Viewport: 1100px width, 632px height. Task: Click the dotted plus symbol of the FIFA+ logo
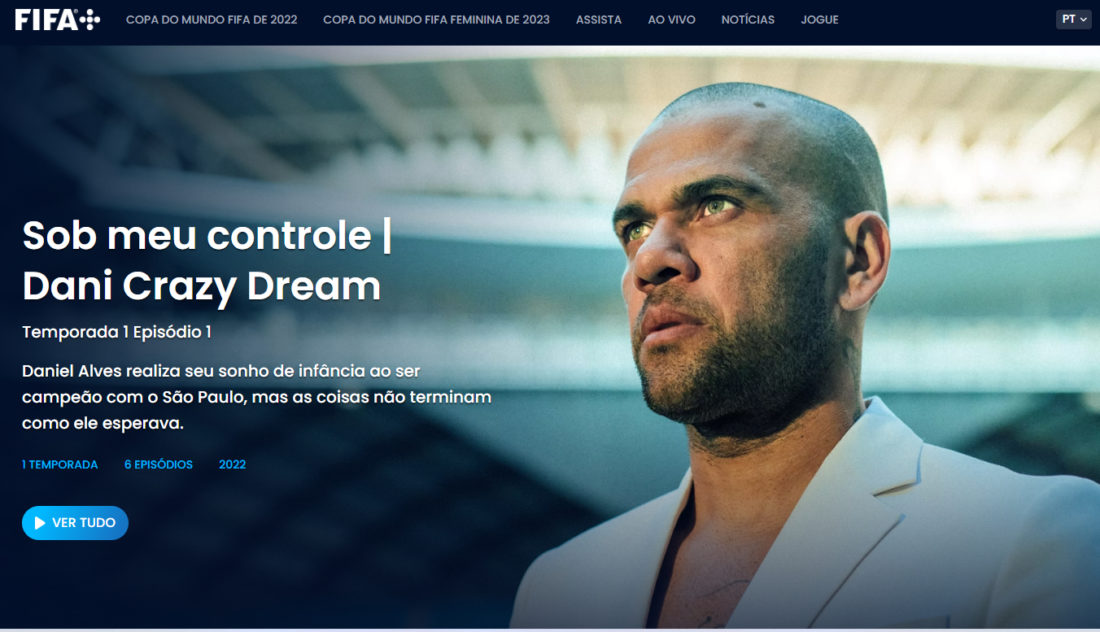click(90, 20)
